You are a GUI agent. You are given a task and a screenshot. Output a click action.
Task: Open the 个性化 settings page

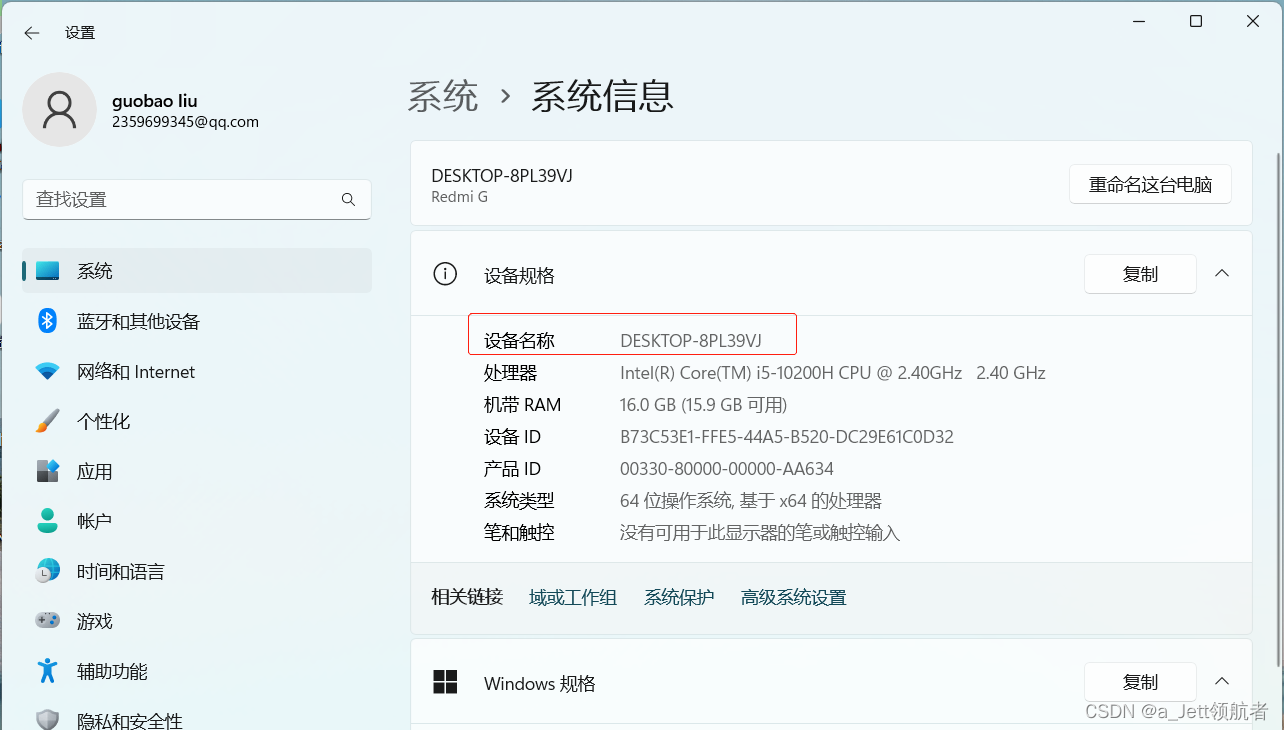point(197,421)
